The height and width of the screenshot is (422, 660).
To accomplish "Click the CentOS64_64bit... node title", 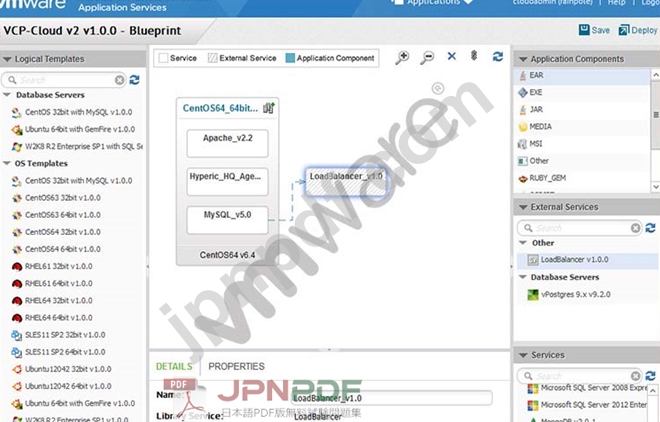I will click(x=220, y=108).
